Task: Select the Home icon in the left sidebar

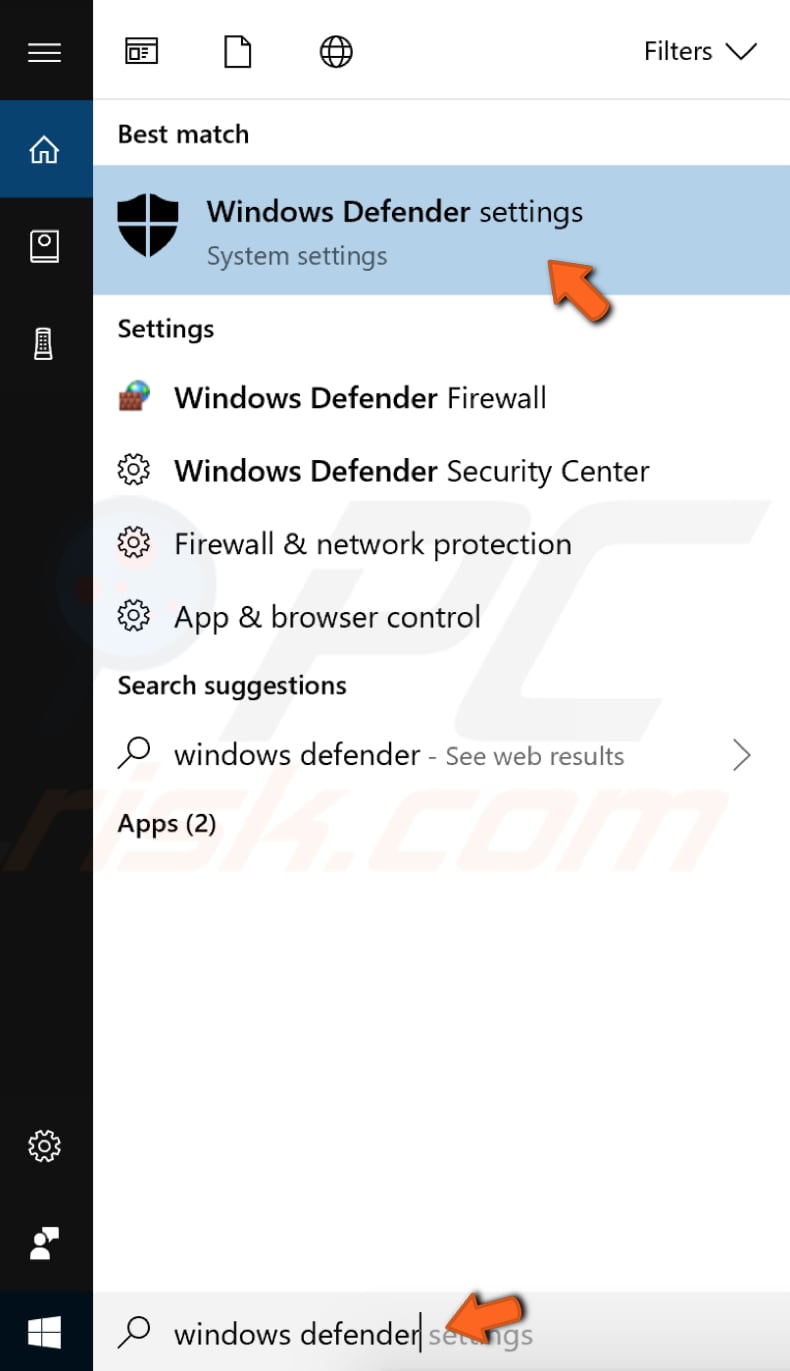Action: pyautogui.click(x=46, y=148)
